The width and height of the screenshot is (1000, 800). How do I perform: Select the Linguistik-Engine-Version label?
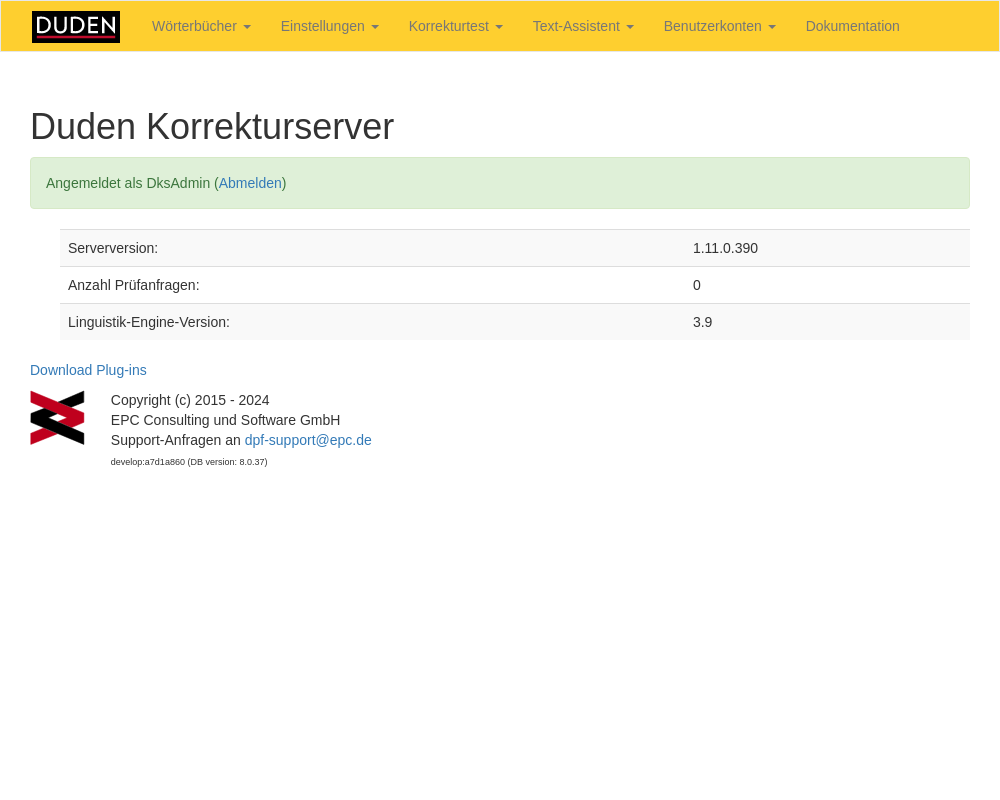coord(149,322)
